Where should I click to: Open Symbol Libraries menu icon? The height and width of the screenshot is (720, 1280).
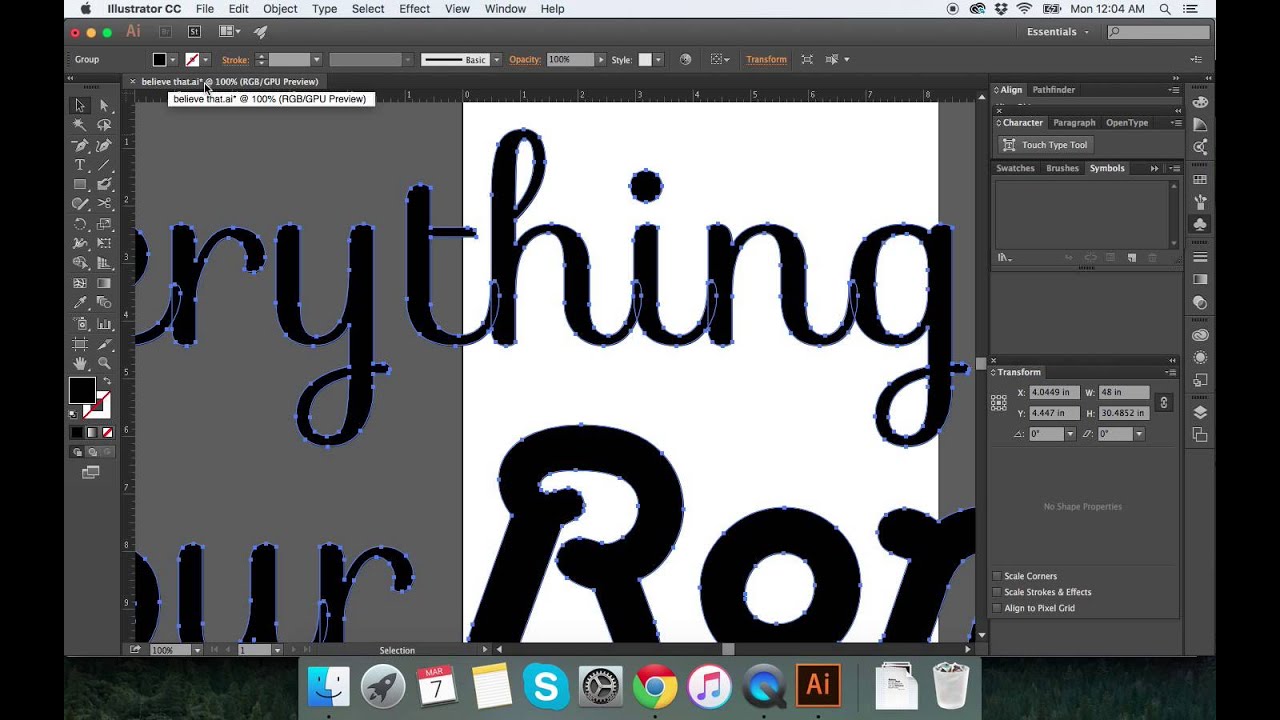coord(1003,258)
